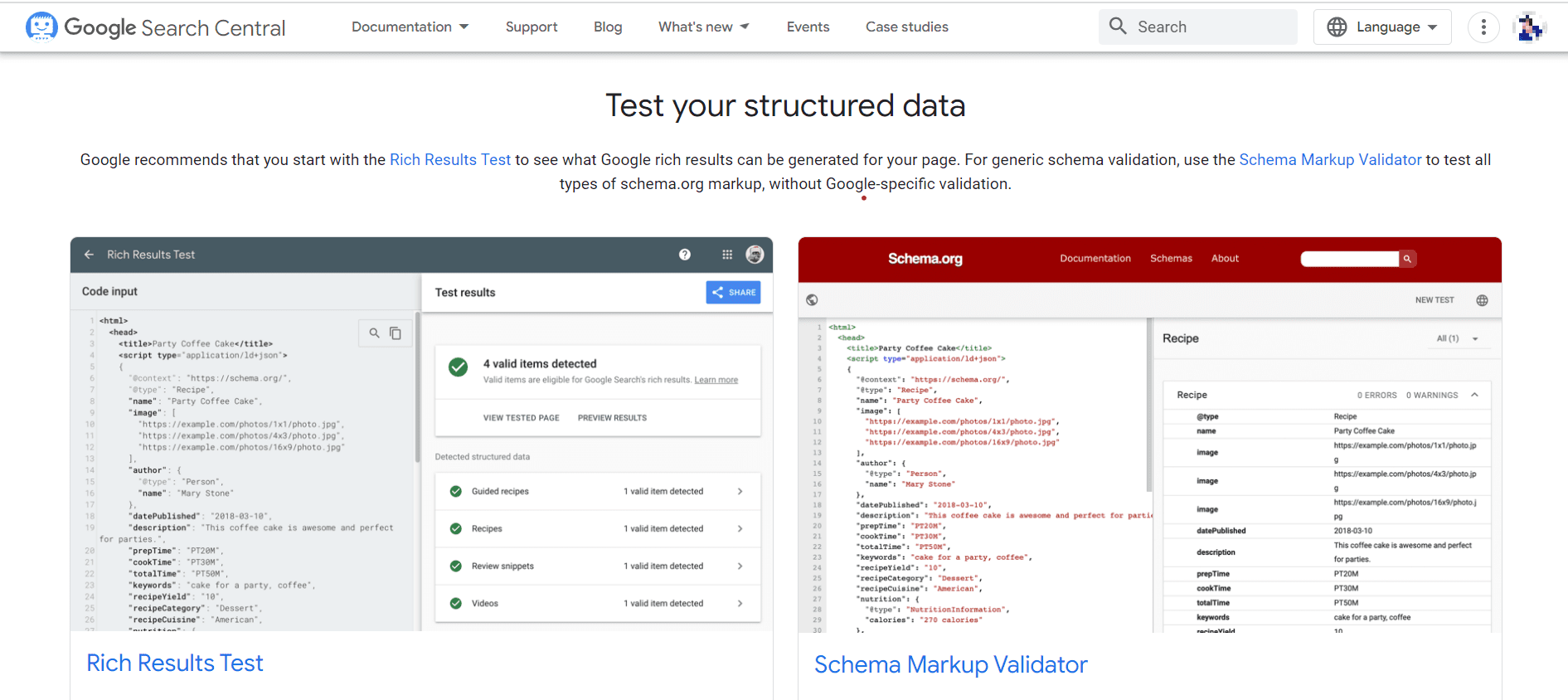Image resolution: width=1568 pixels, height=700 pixels.
Task: Click the apps grid icon in Rich Results screenshot
Action: 727,255
